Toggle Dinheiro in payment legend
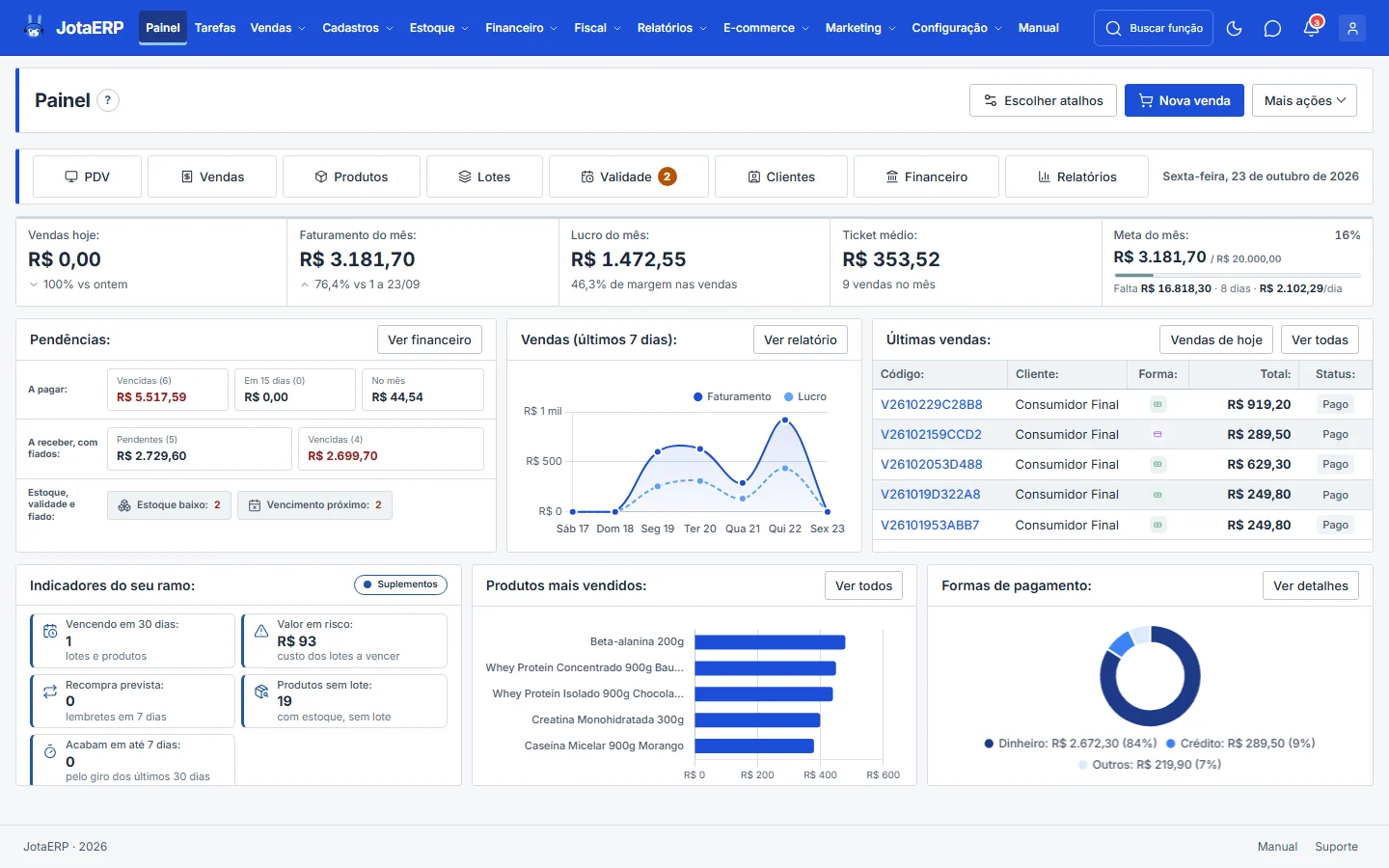 1070,744
